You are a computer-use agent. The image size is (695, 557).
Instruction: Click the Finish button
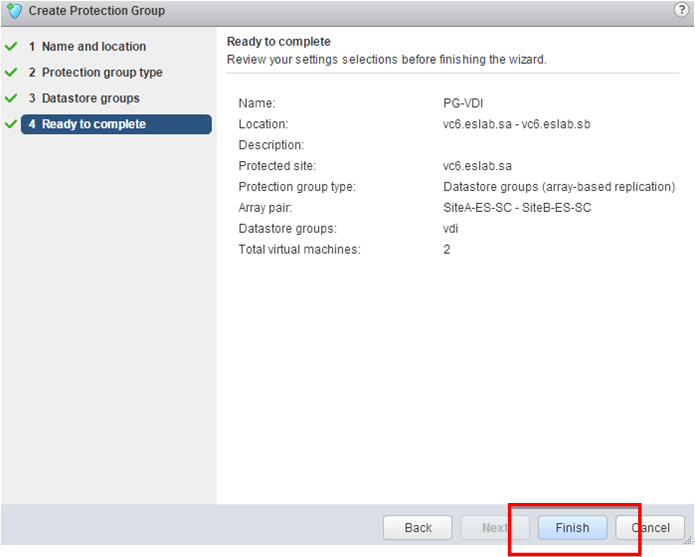pos(572,528)
